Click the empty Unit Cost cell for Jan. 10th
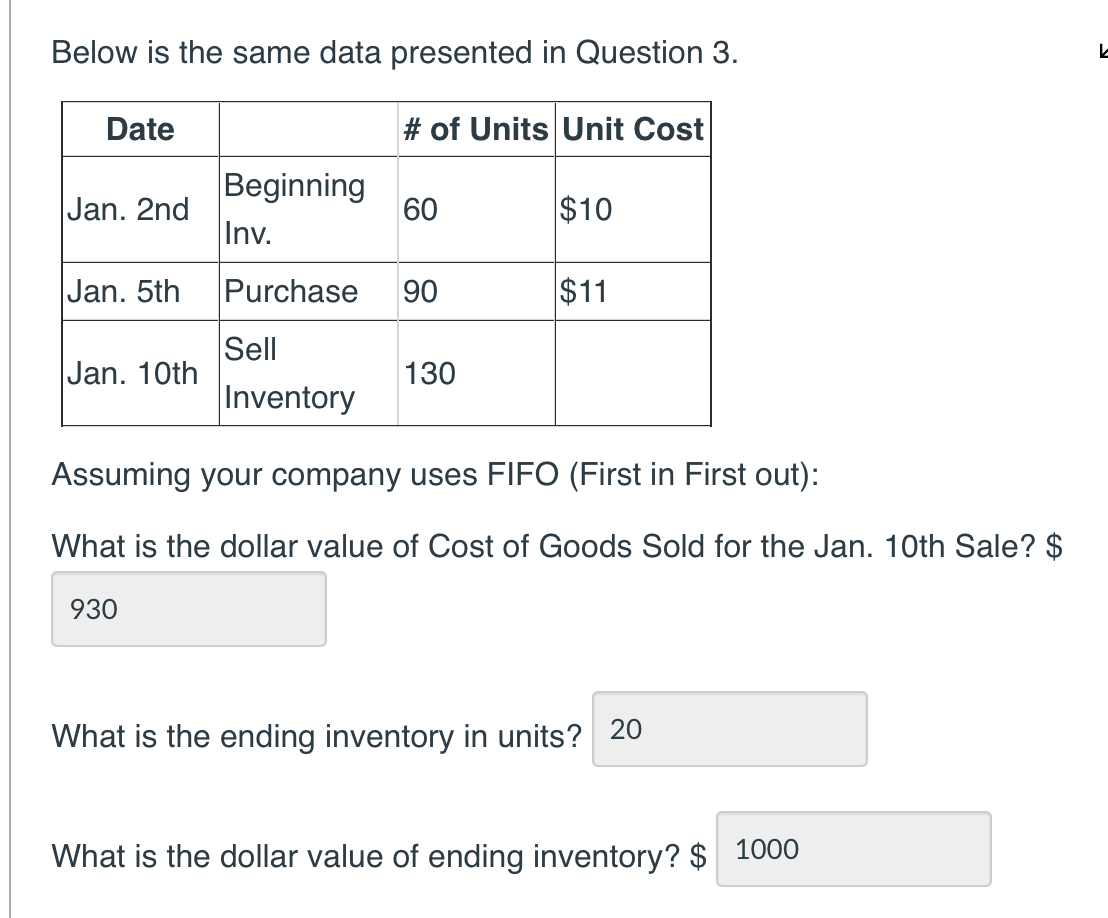This screenshot has height=918, width=1108. pyautogui.click(x=632, y=374)
